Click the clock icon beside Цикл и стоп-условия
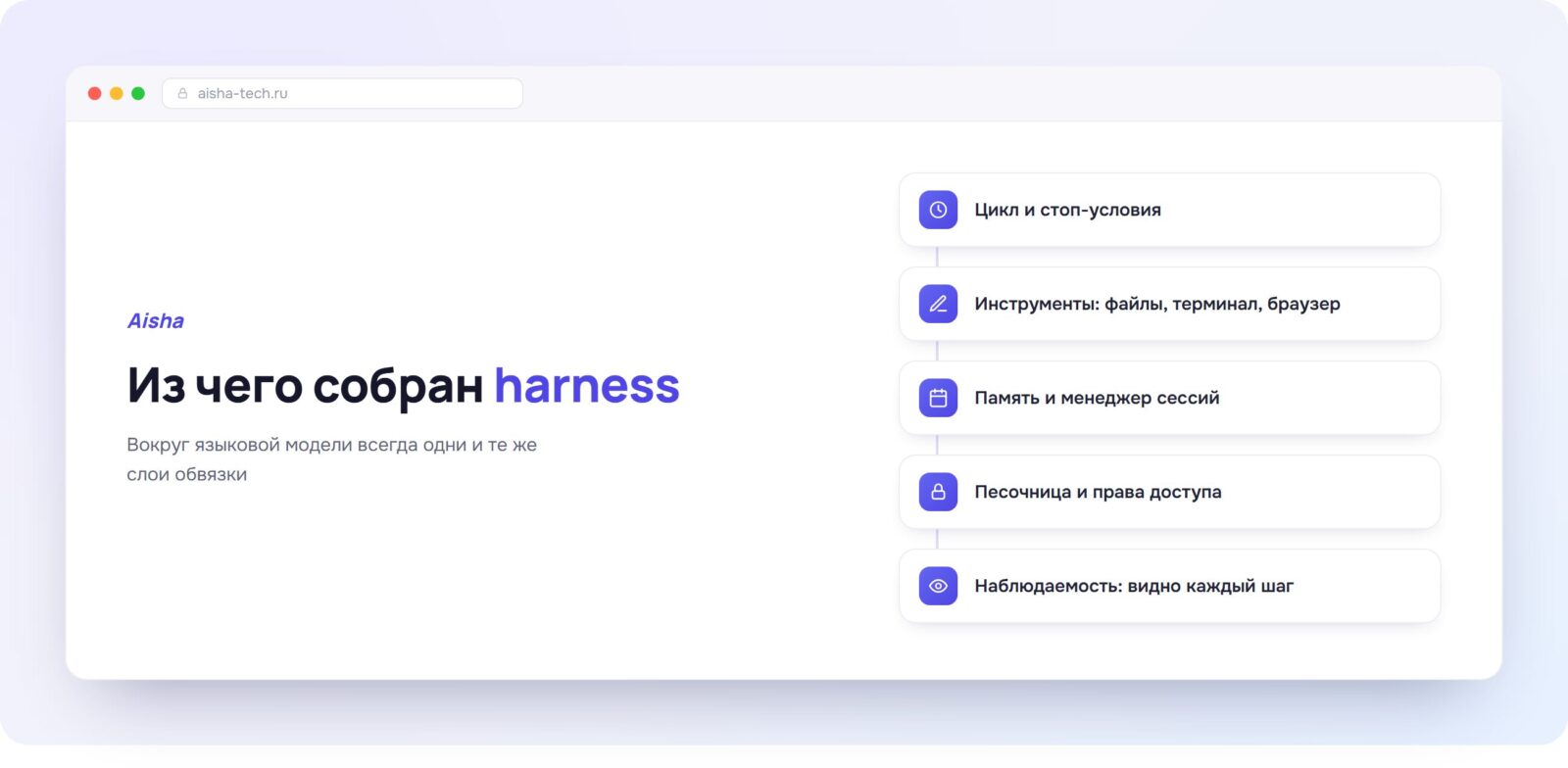The height and width of the screenshot is (768, 1568). (x=938, y=210)
